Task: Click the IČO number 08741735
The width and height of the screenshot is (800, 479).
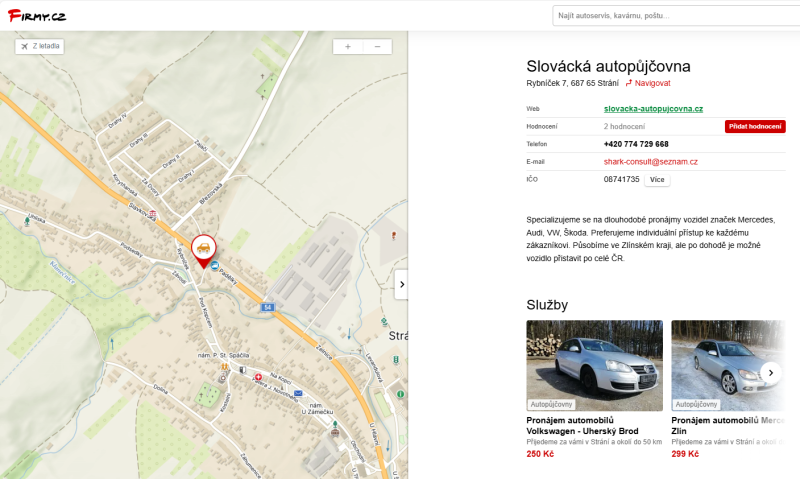Action: (621, 180)
